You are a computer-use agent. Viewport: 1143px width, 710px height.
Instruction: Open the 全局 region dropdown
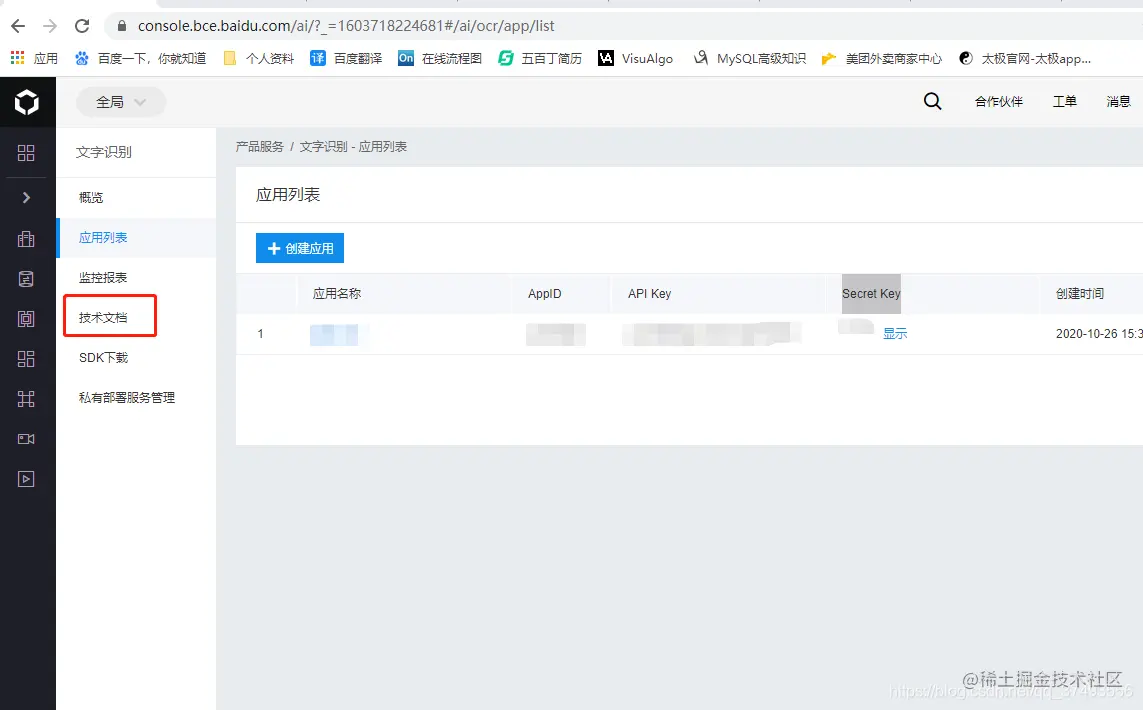pyautogui.click(x=120, y=101)
